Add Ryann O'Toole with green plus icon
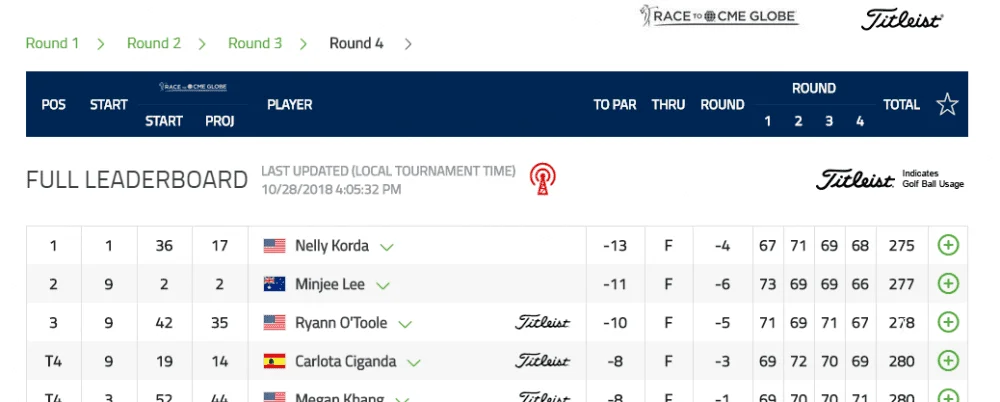The image size is (1000, 402). [x=948, y=322]
